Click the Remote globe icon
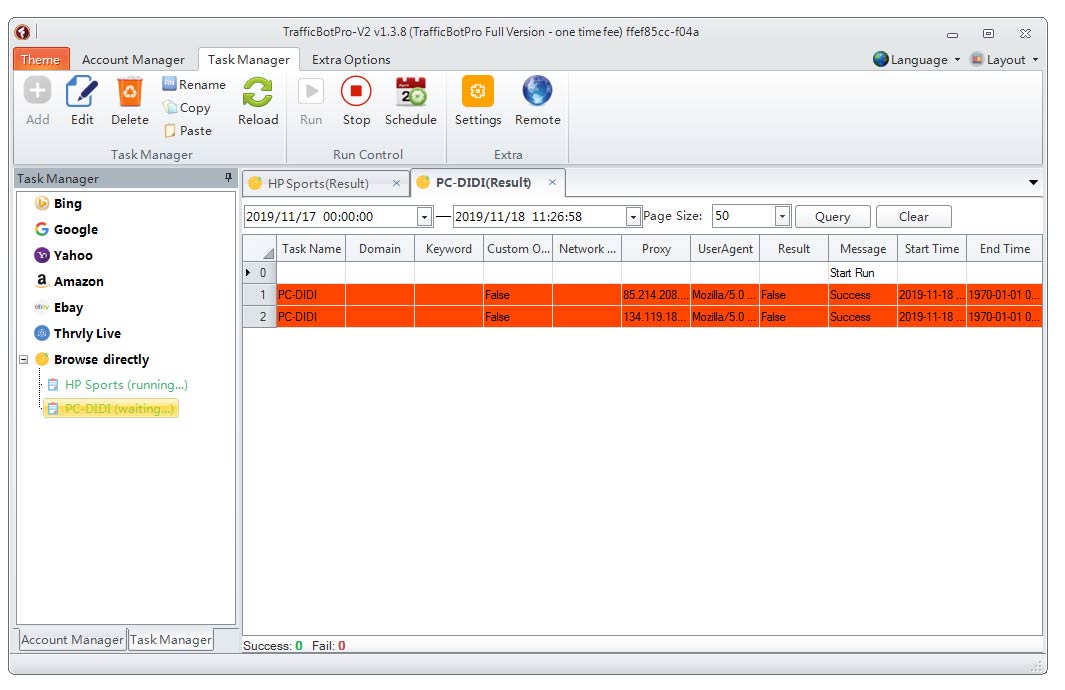Image resolution: width=1065 pixels, height=690 pixels. point(537,93)
